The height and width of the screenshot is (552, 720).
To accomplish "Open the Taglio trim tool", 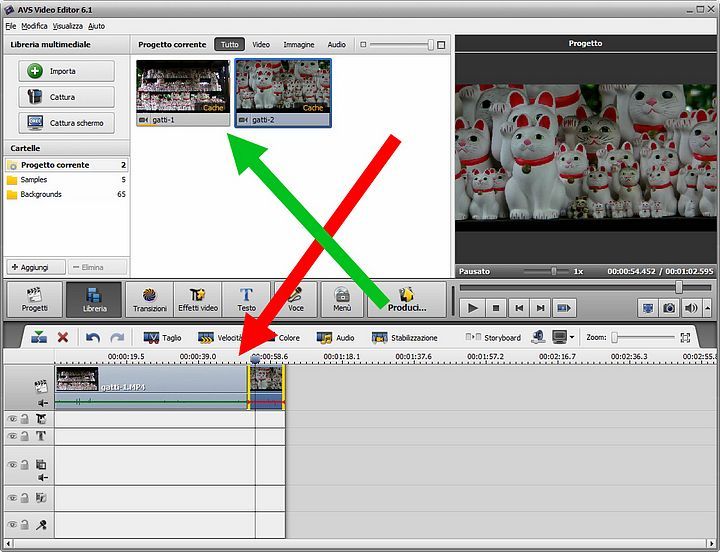I will click(x=162, y=338).
